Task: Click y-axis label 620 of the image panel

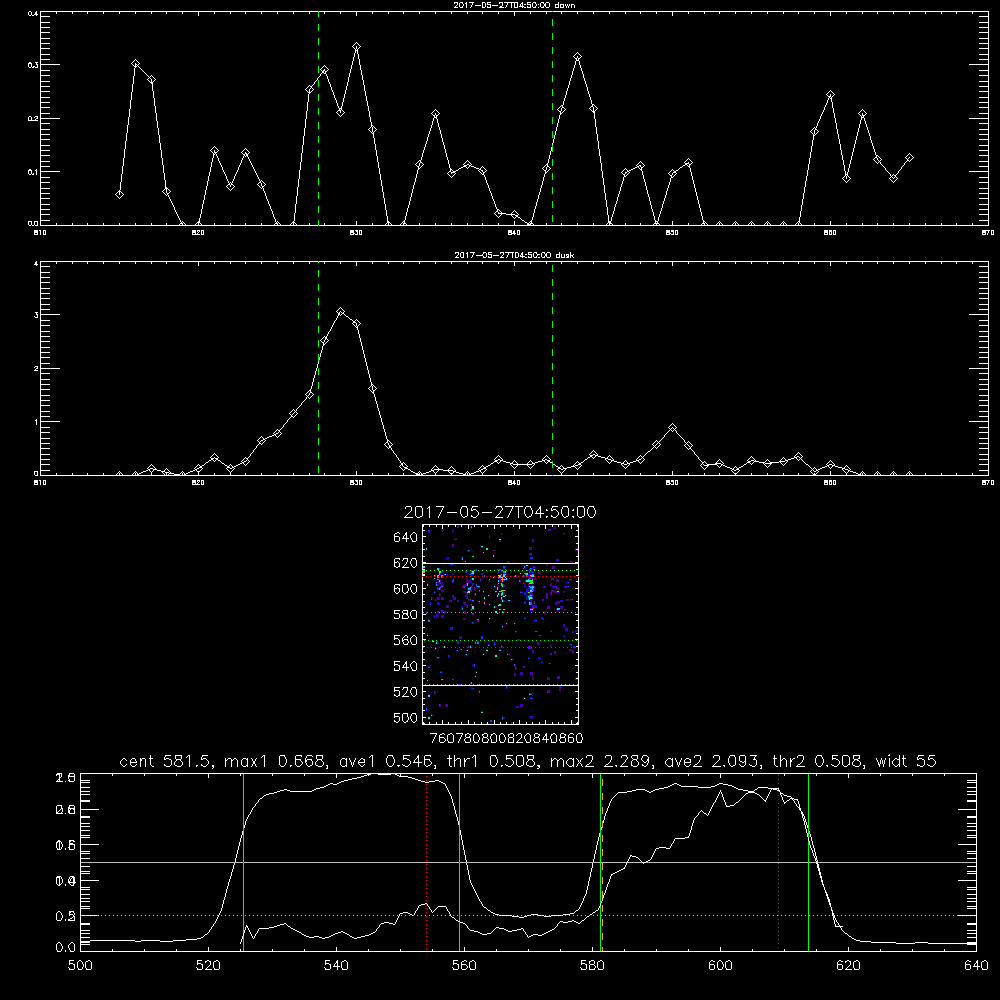Action: coord(406,563)
